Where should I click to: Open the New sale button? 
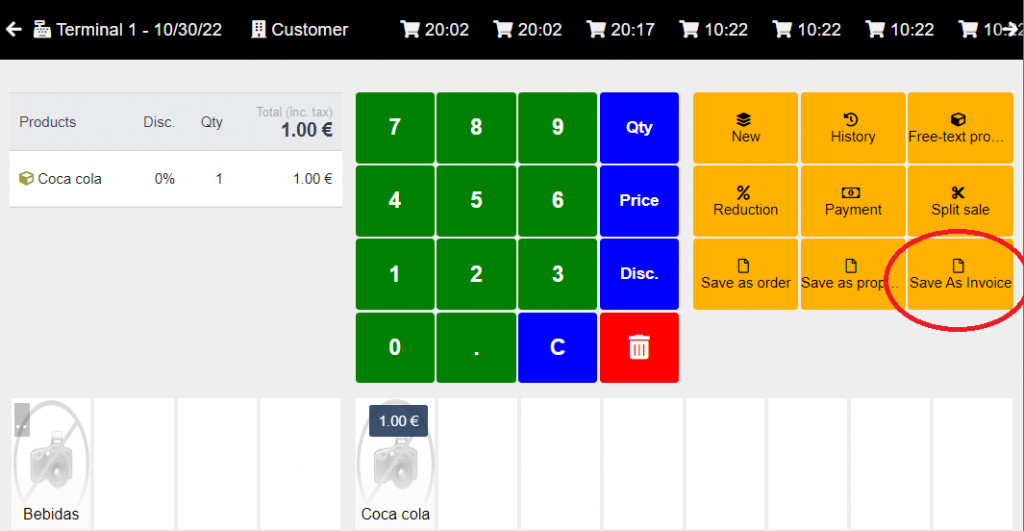click(x=745, y=128)
